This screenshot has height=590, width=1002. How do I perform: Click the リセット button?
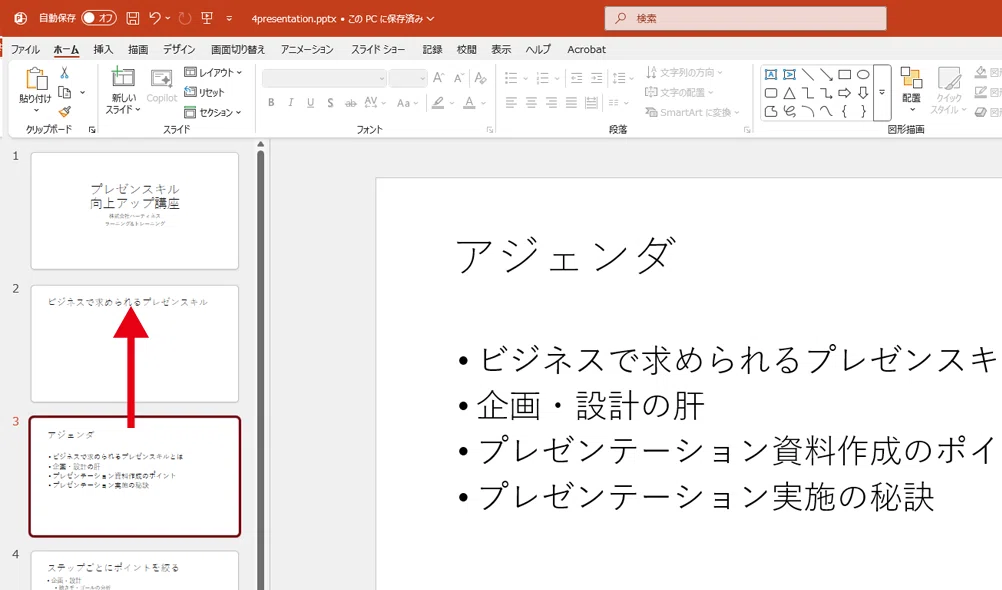point(204,92)
